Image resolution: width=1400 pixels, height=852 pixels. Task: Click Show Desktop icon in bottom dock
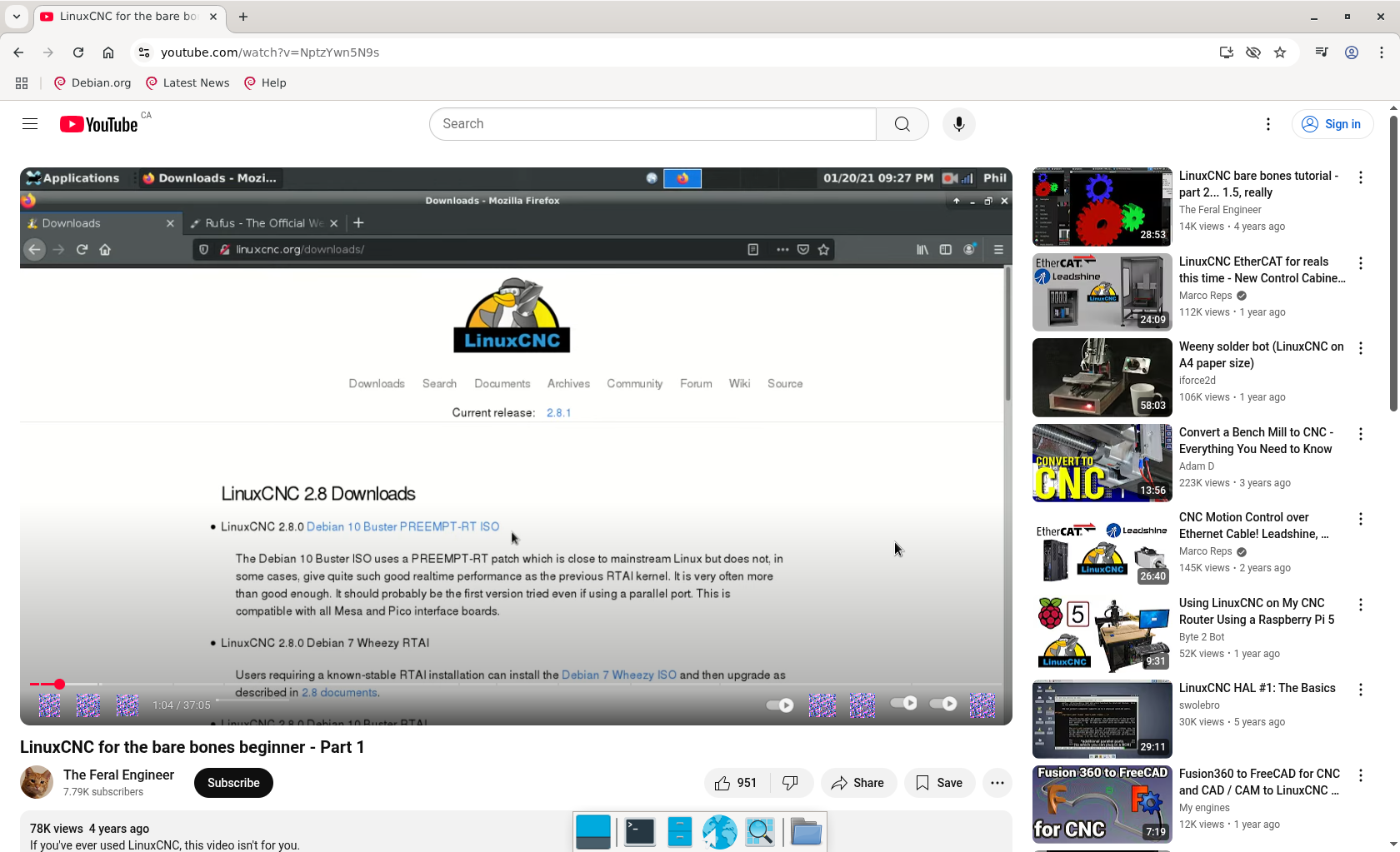point(593,832)
